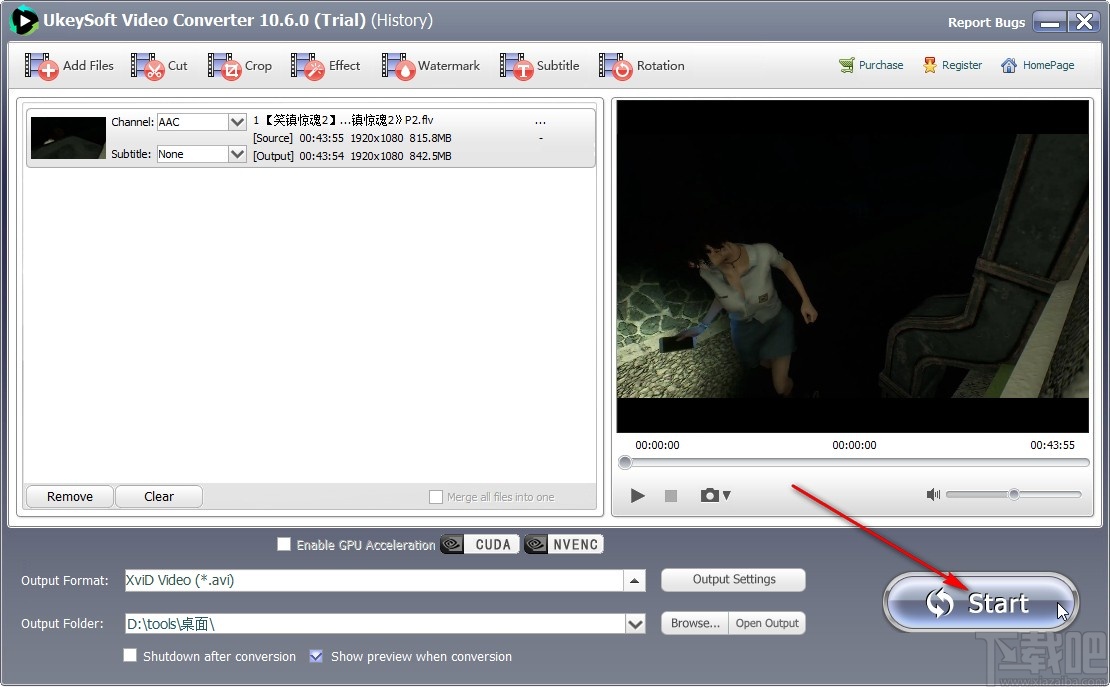Remove the selected file
The height and width of the screenshot is (687, 1110).
coord(69,496)
